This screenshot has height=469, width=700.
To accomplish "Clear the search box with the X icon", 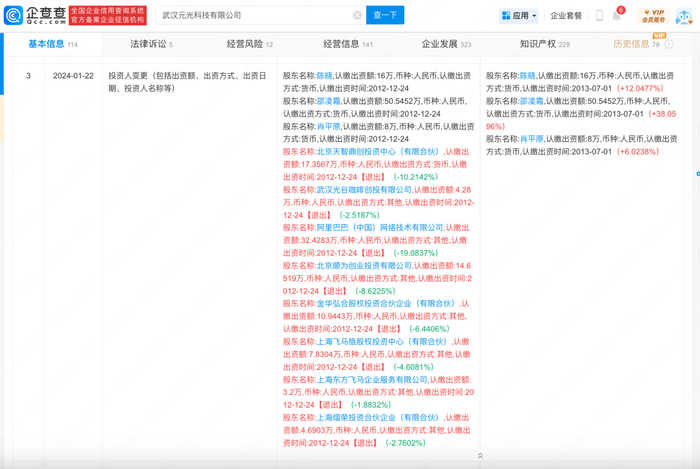I will point(358,16).
